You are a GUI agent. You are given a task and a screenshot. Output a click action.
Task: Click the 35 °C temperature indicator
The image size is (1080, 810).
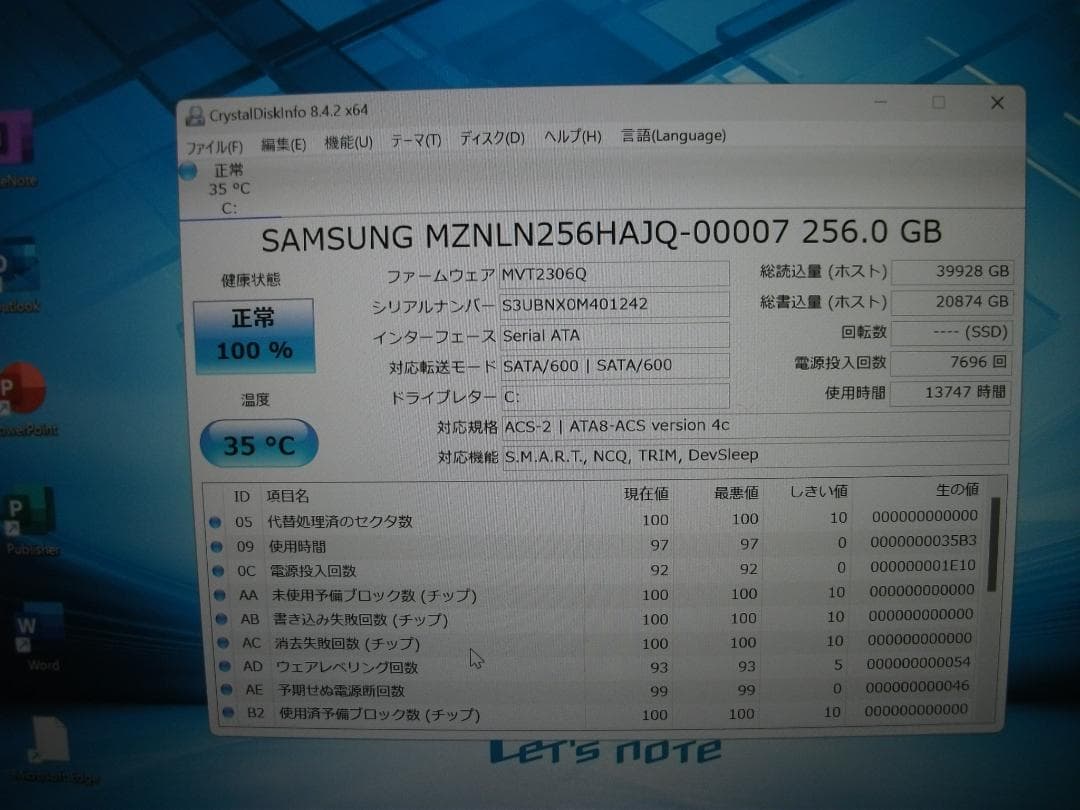[258, 441]
